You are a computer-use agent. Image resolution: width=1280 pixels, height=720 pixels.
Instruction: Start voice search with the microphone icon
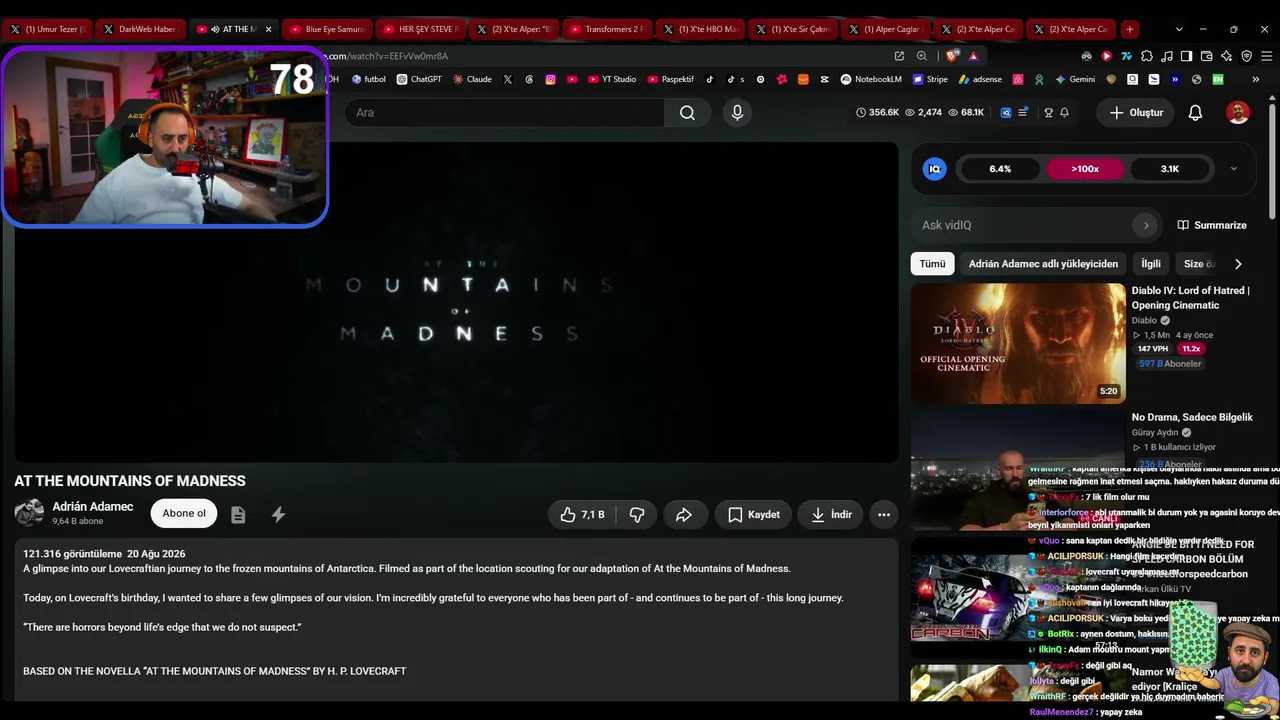point(737,113)
